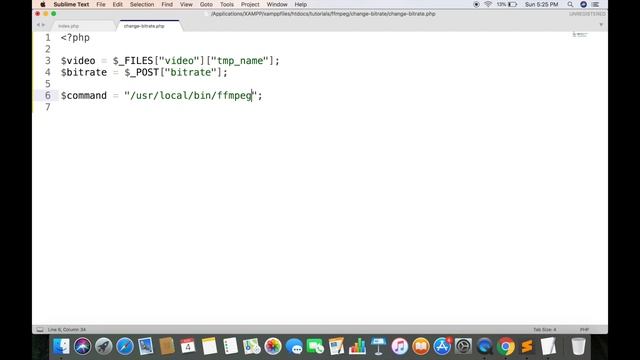Screen dimensions: 640x360
Task: Open the Find menu
Action: [167, 4]
